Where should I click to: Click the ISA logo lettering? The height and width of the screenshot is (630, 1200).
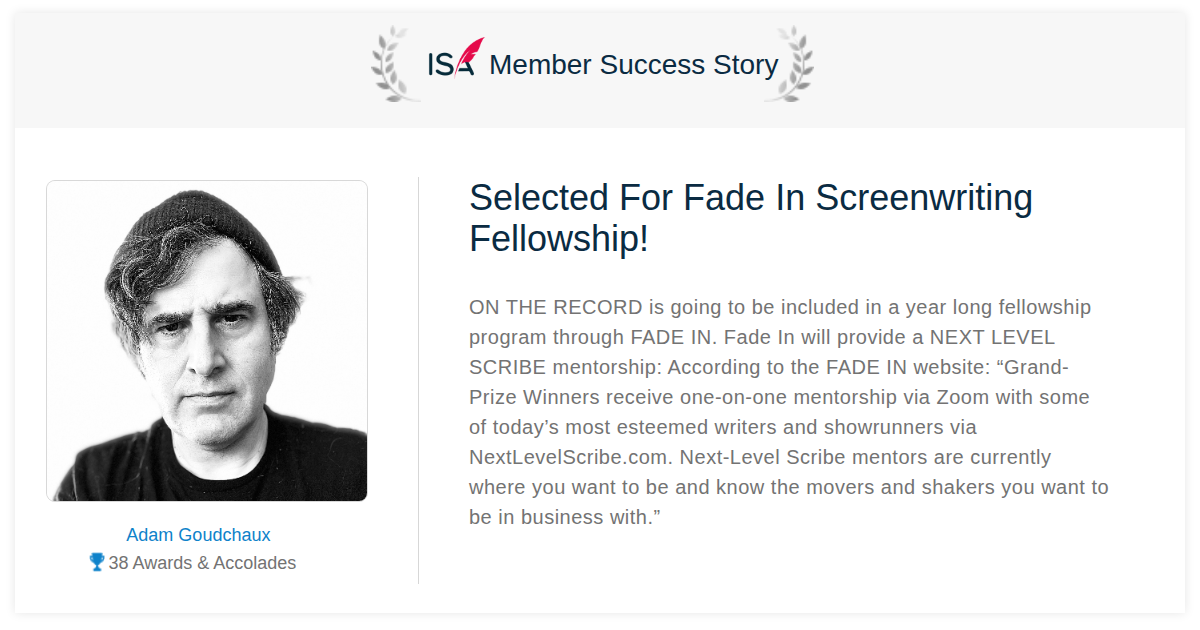451,64
